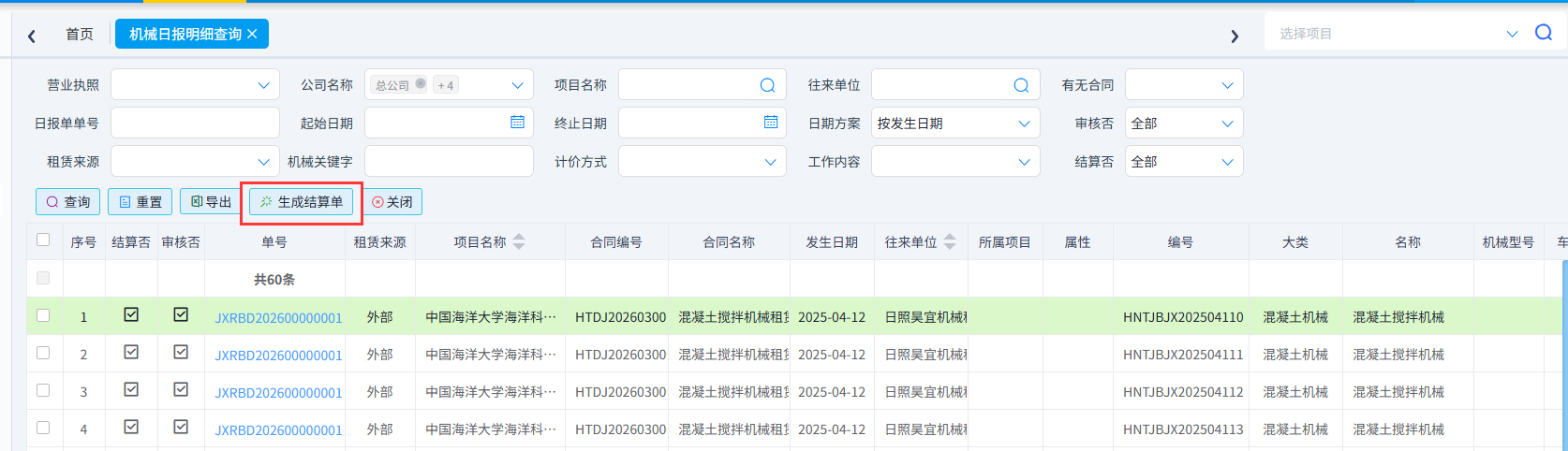Viewport: 1568px width, 451px height.
Task: Click the 导出 button
Action: (x=211, y=201)
